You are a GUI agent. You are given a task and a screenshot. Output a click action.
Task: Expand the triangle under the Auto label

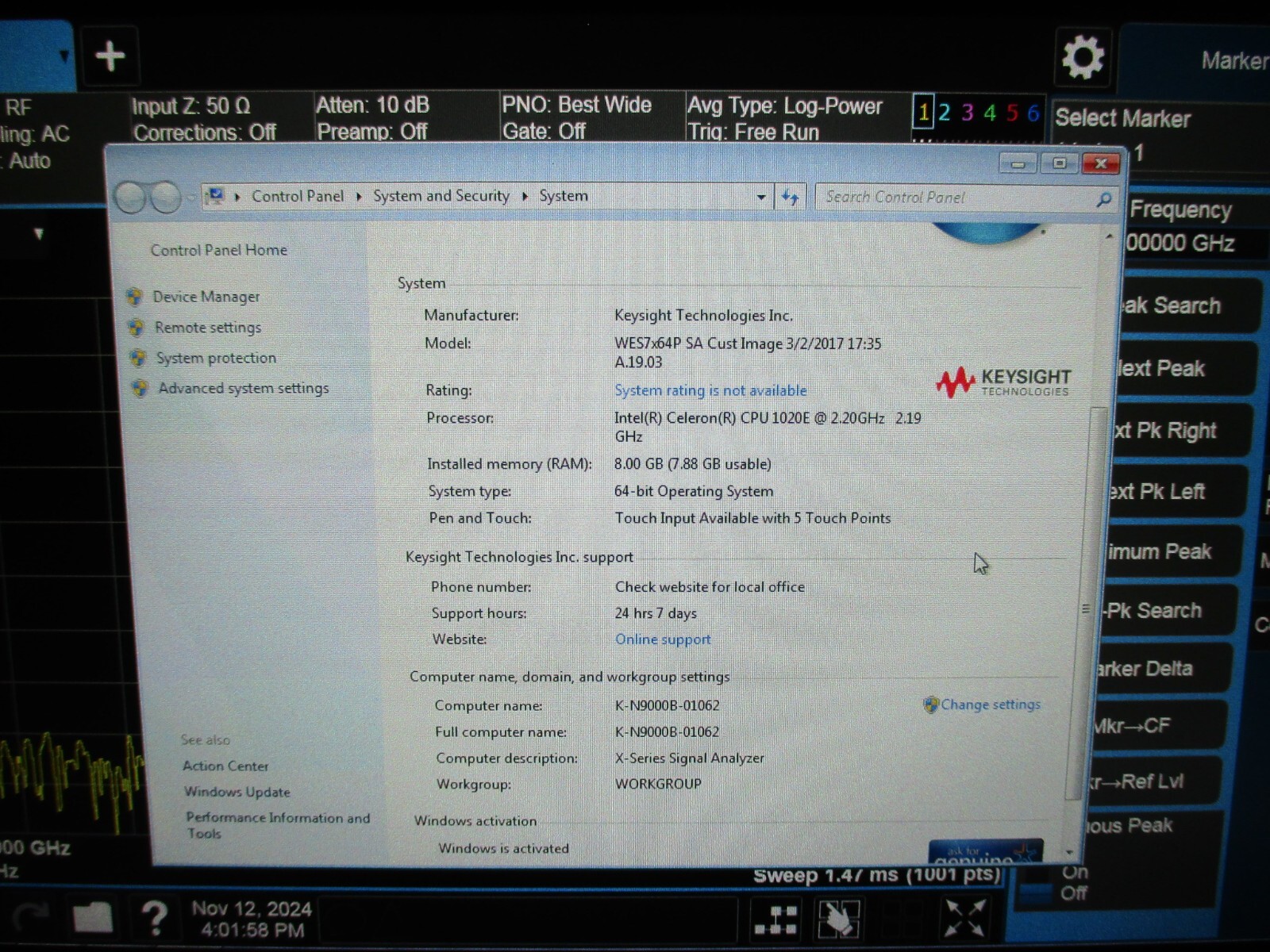38,234
